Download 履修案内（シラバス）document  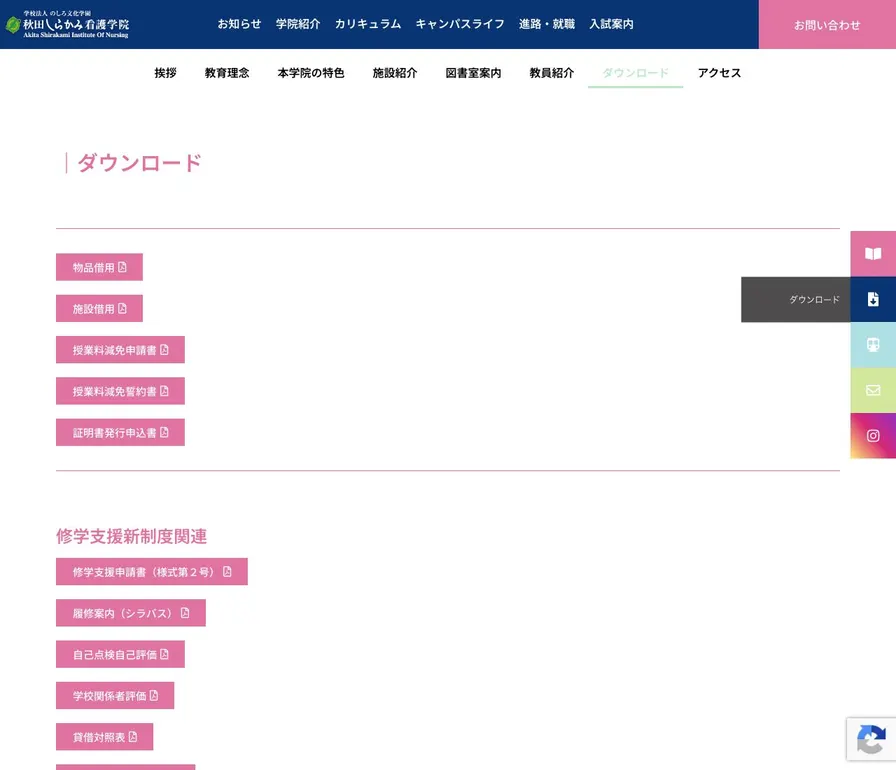131,613
